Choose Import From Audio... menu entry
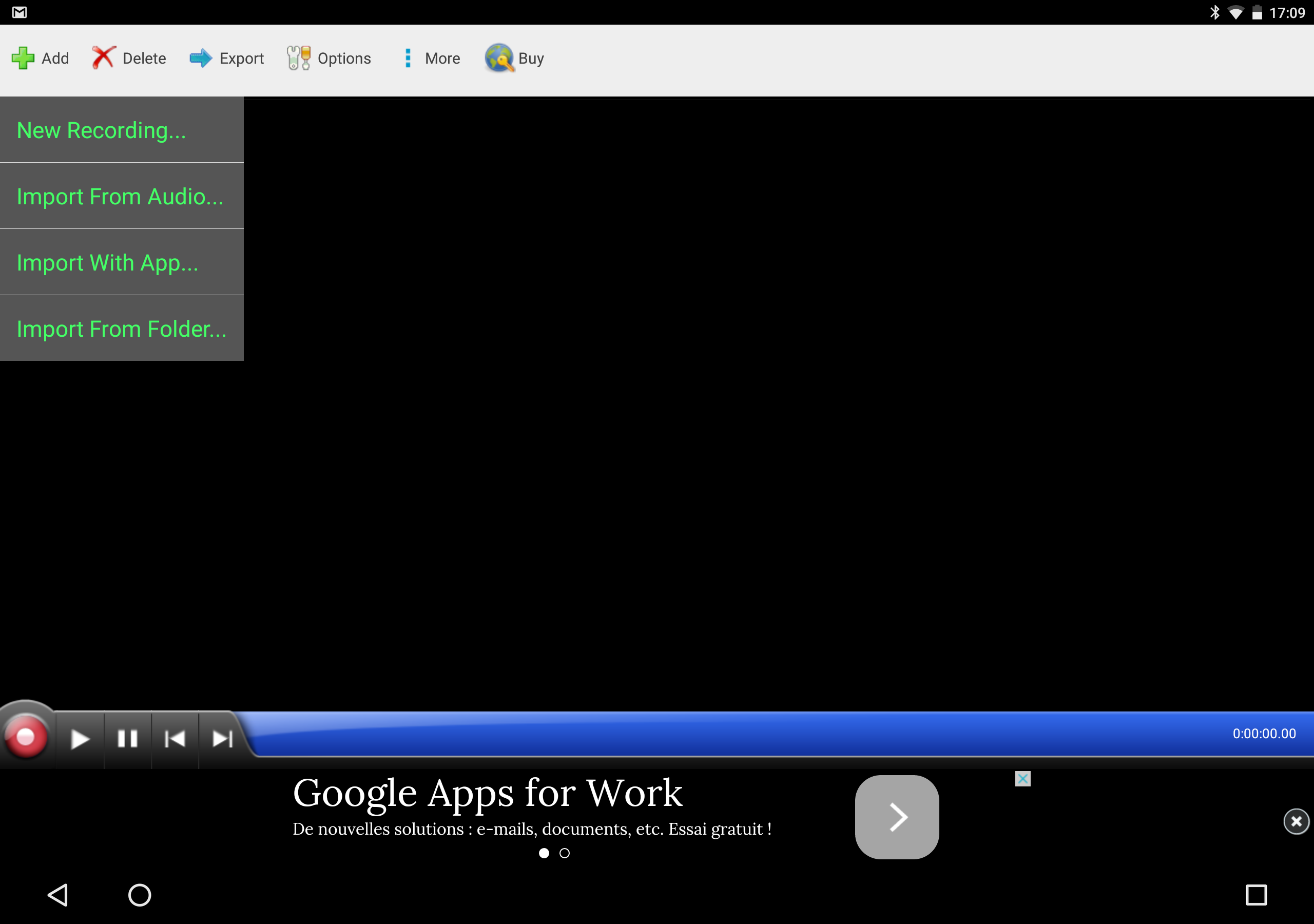 point(120,197)
